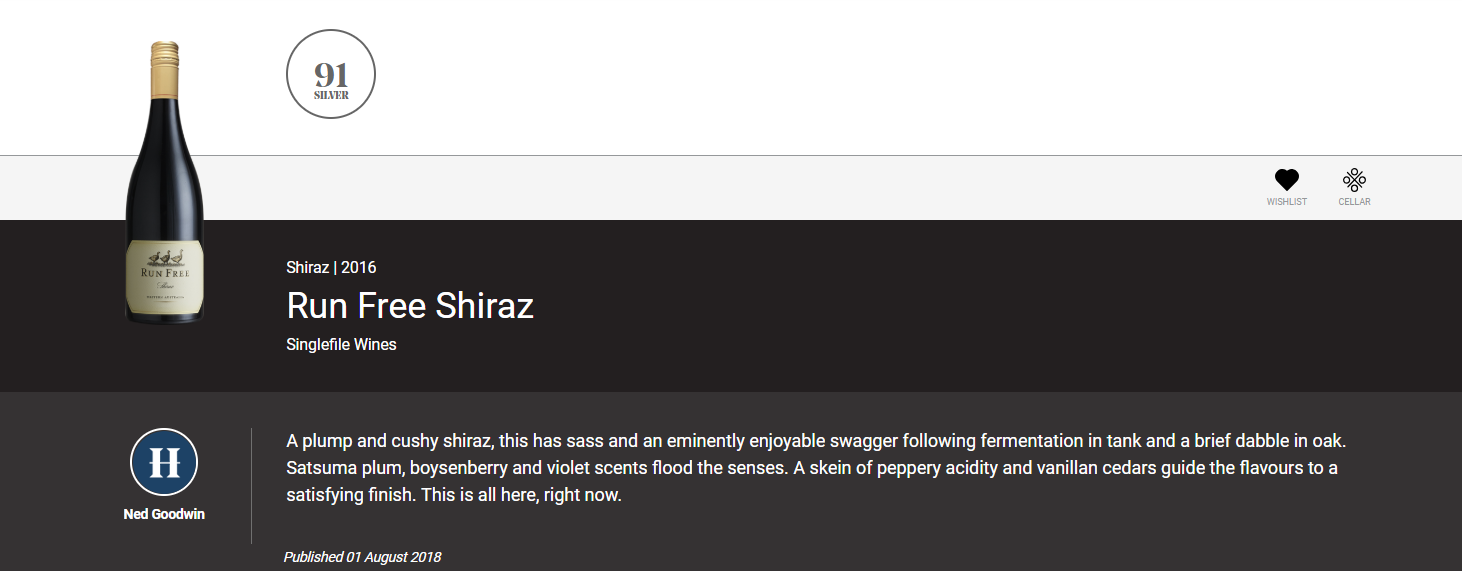Add wine to wishlist via heart icon
1462x571 pixels.
1286,180
